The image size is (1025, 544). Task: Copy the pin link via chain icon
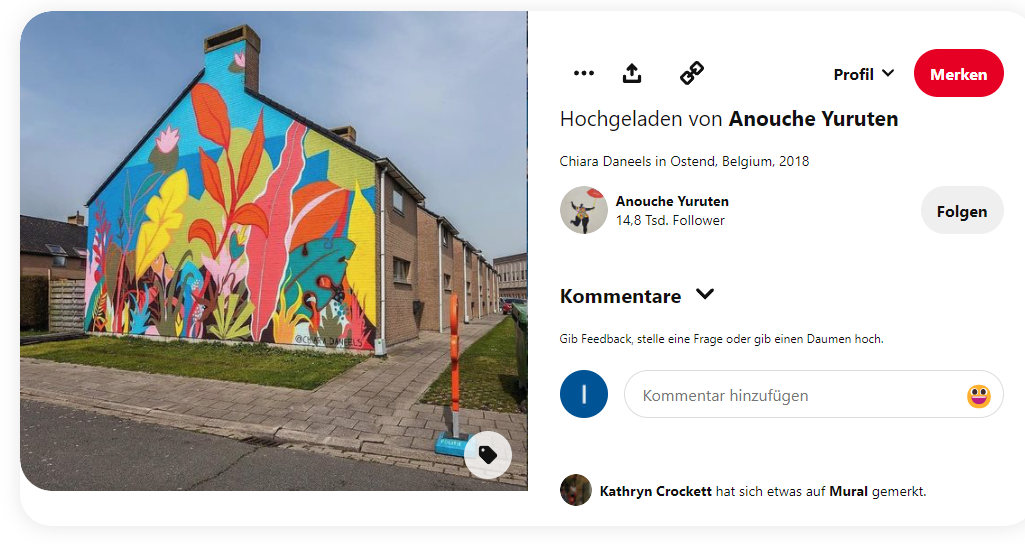point(692,73)
